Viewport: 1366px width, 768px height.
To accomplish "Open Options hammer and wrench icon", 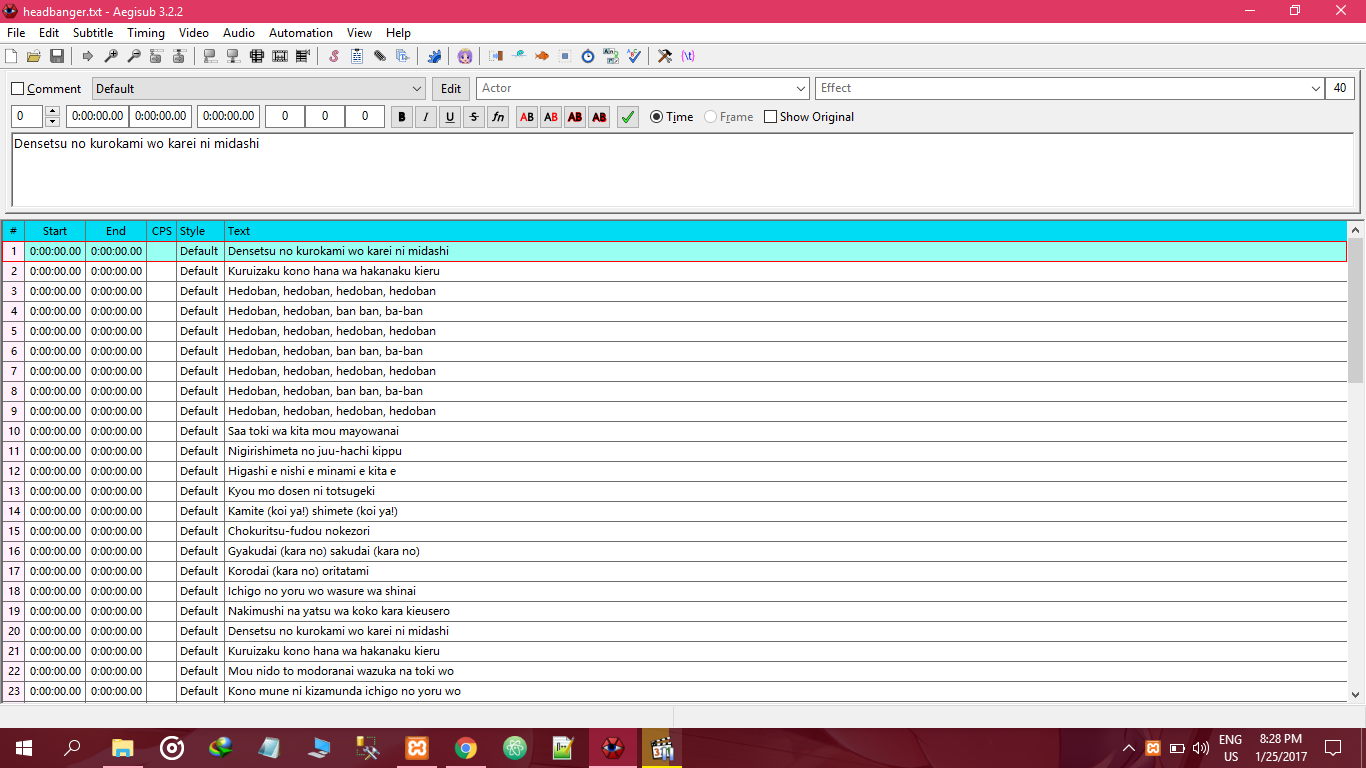I will click(665, 56).
